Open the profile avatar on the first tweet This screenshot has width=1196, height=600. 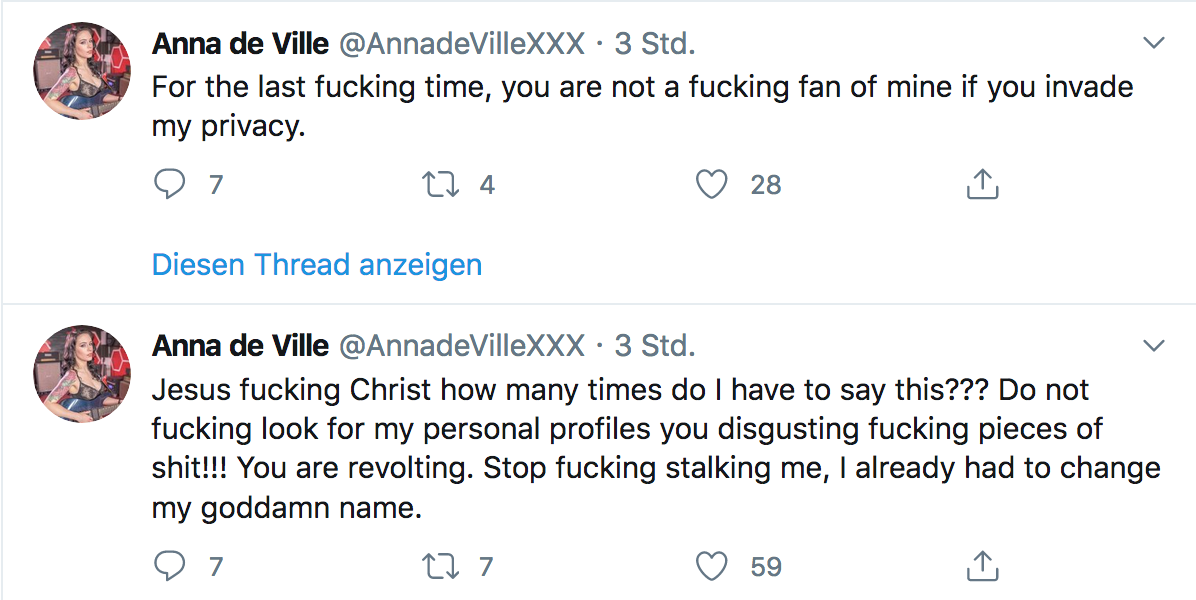(83, 71)
